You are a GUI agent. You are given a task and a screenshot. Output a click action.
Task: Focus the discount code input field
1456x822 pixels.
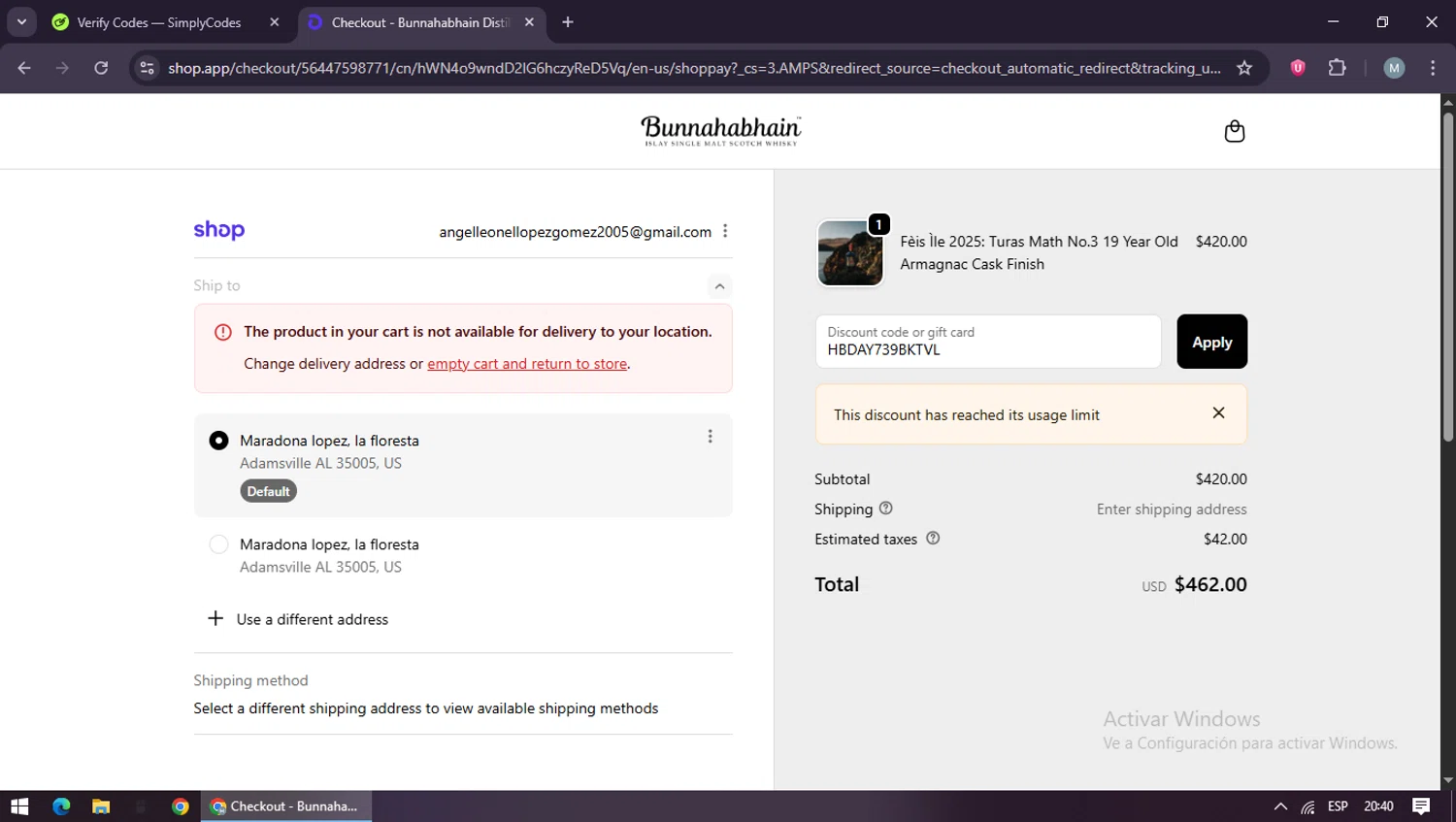(x=988, y=342)
